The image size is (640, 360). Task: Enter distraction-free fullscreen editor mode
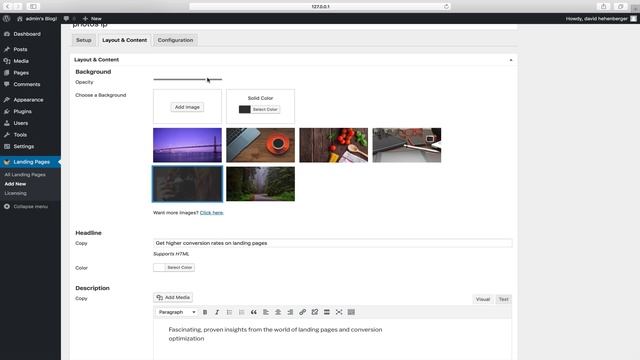click(339, 312)
